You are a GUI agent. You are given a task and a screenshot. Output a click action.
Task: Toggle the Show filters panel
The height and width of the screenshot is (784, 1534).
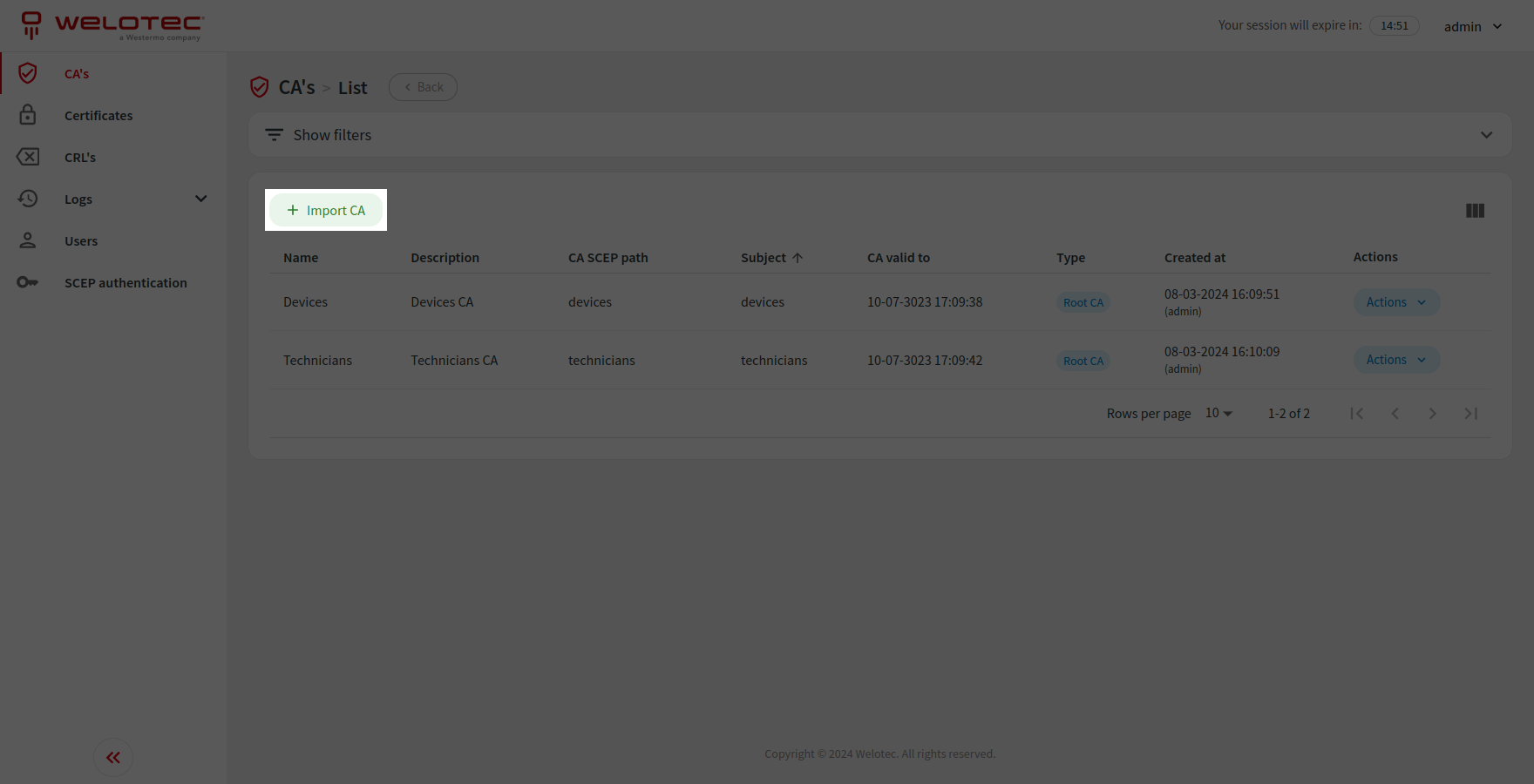click(x=332, y=134)
